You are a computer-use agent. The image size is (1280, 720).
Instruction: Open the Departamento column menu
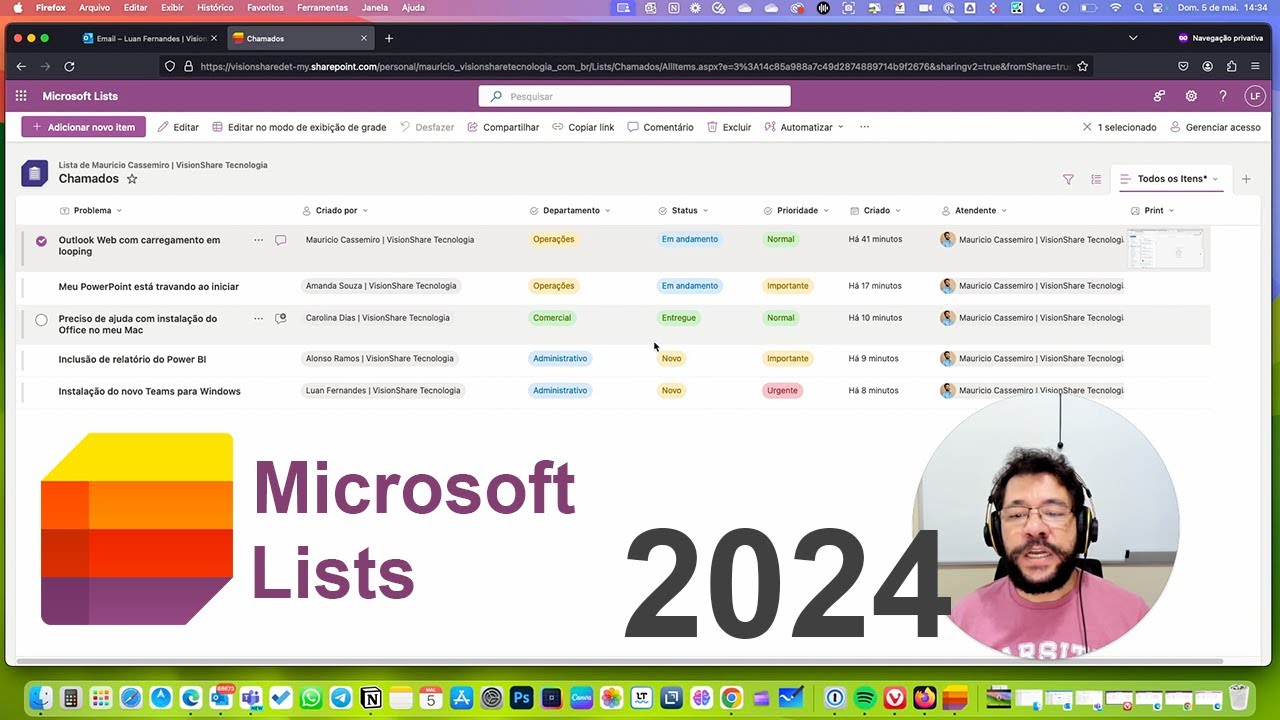[x=570, y=211]
